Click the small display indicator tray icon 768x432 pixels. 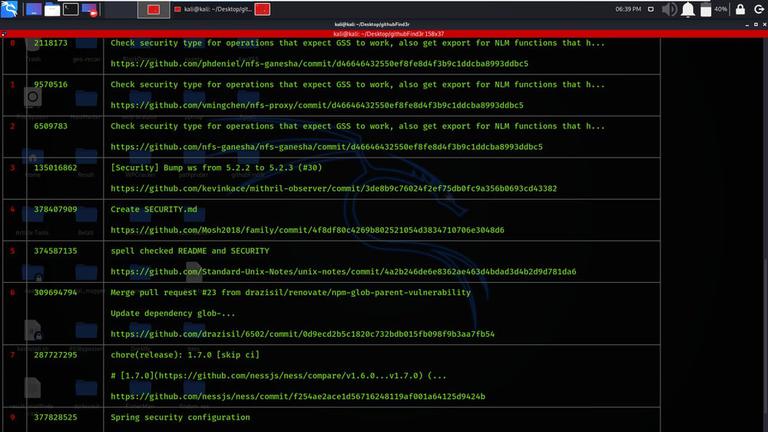click(650, 9)
